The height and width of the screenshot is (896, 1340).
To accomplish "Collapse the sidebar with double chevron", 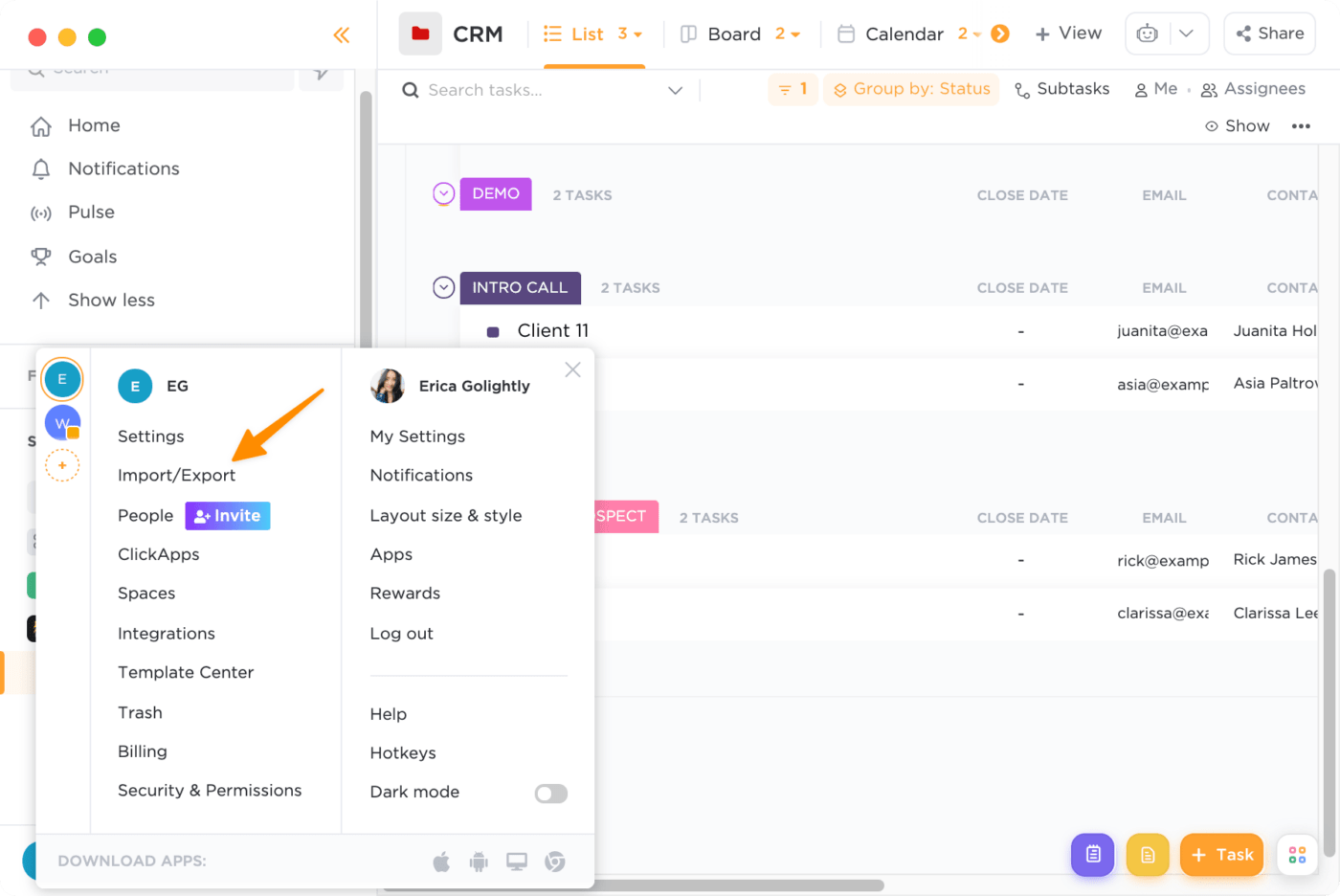I will [x=341, y=35].
